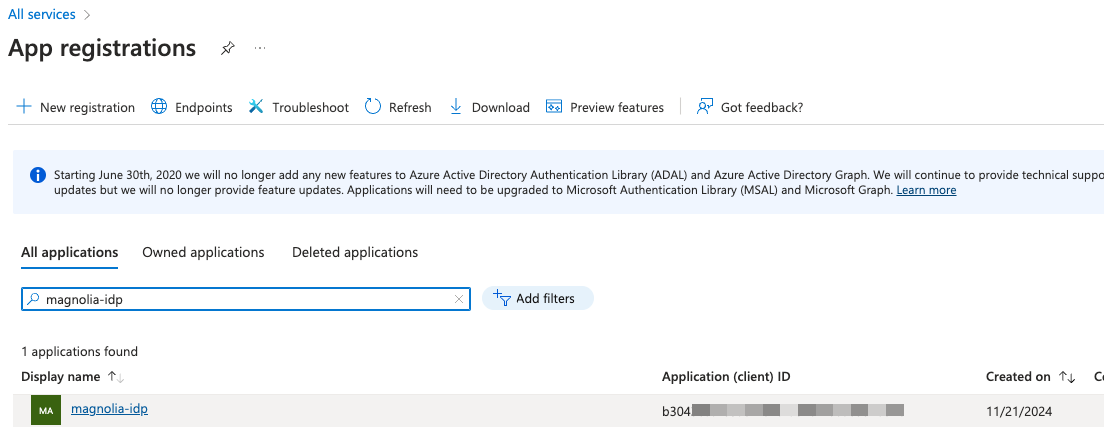Open the Learn more link
1104x447 pixels.
point(926,190)
